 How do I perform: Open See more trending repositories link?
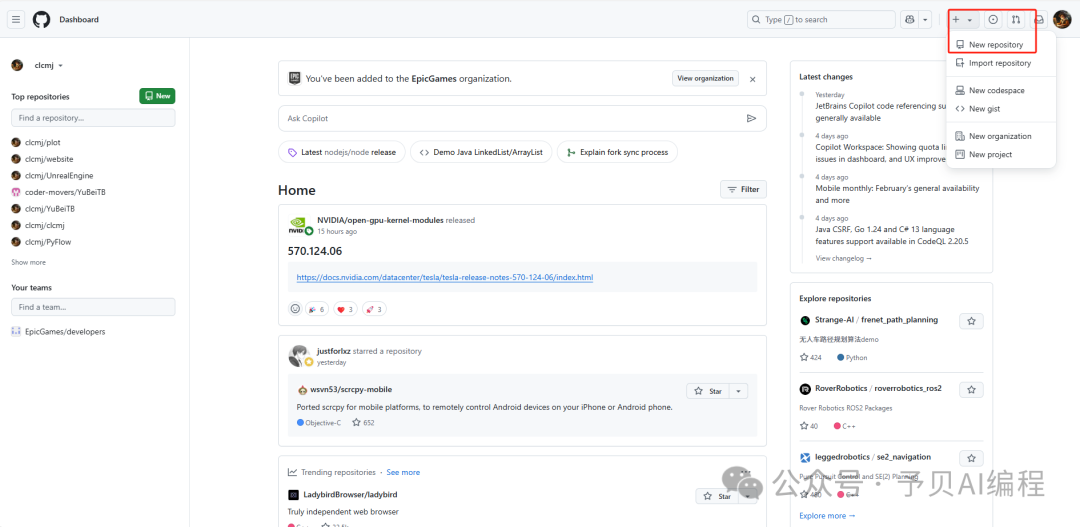pos(403,473)
